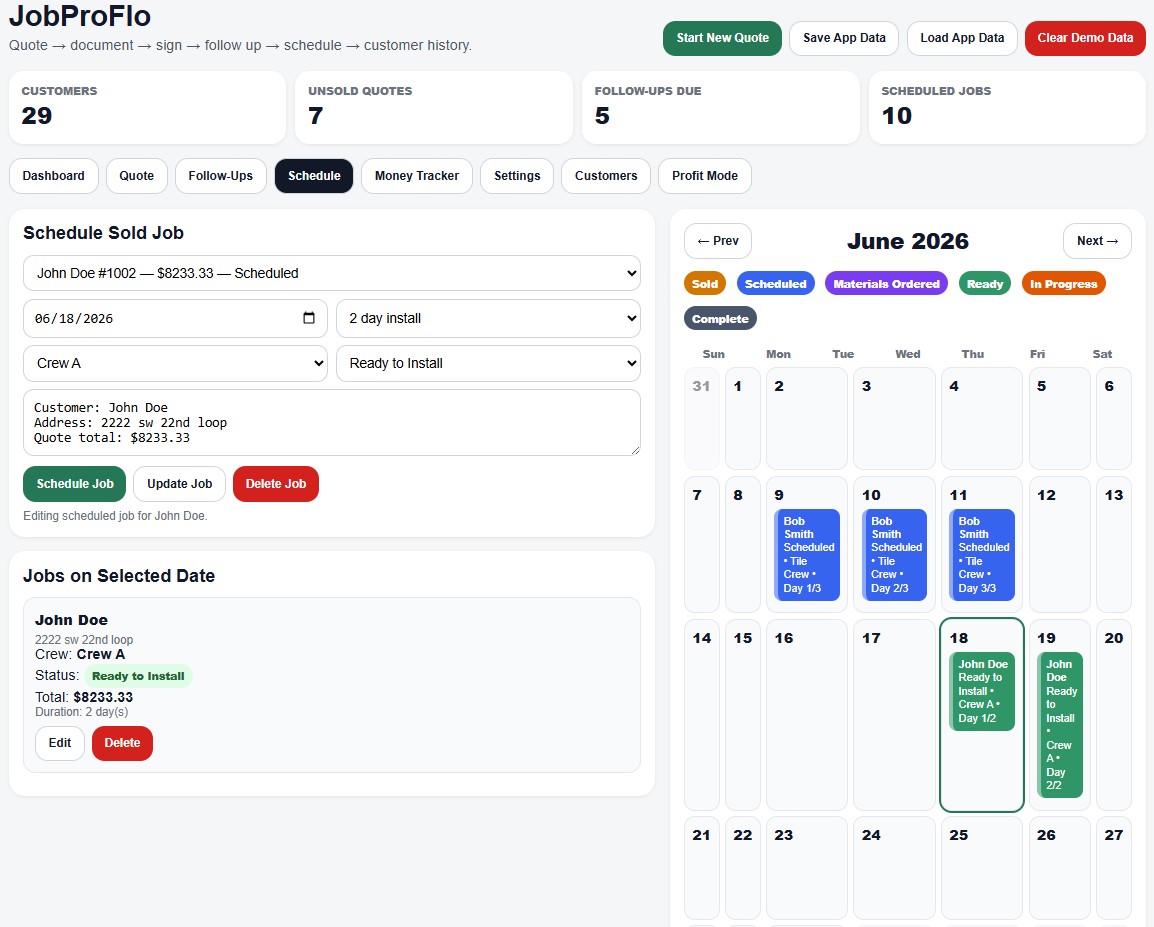The width and height of the screenshot is (1154, 927).
Task: Select June 25 on the calendar
Action: point(982,868)
